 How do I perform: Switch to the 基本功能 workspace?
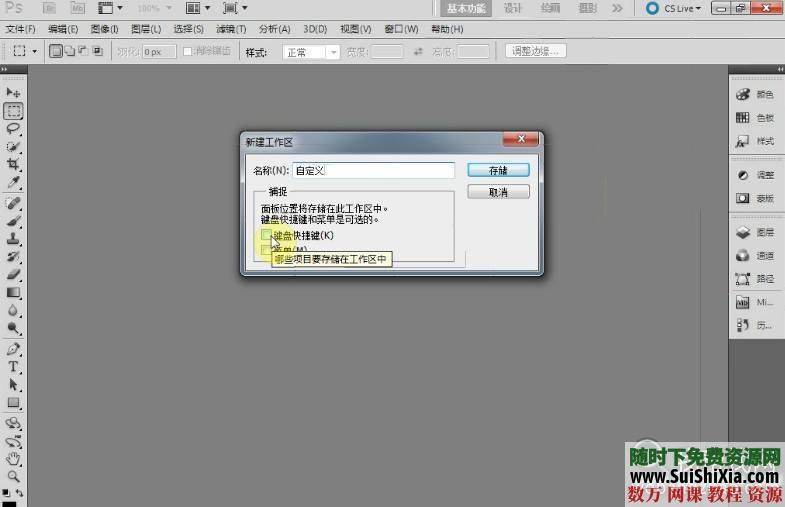coord(466,8)
